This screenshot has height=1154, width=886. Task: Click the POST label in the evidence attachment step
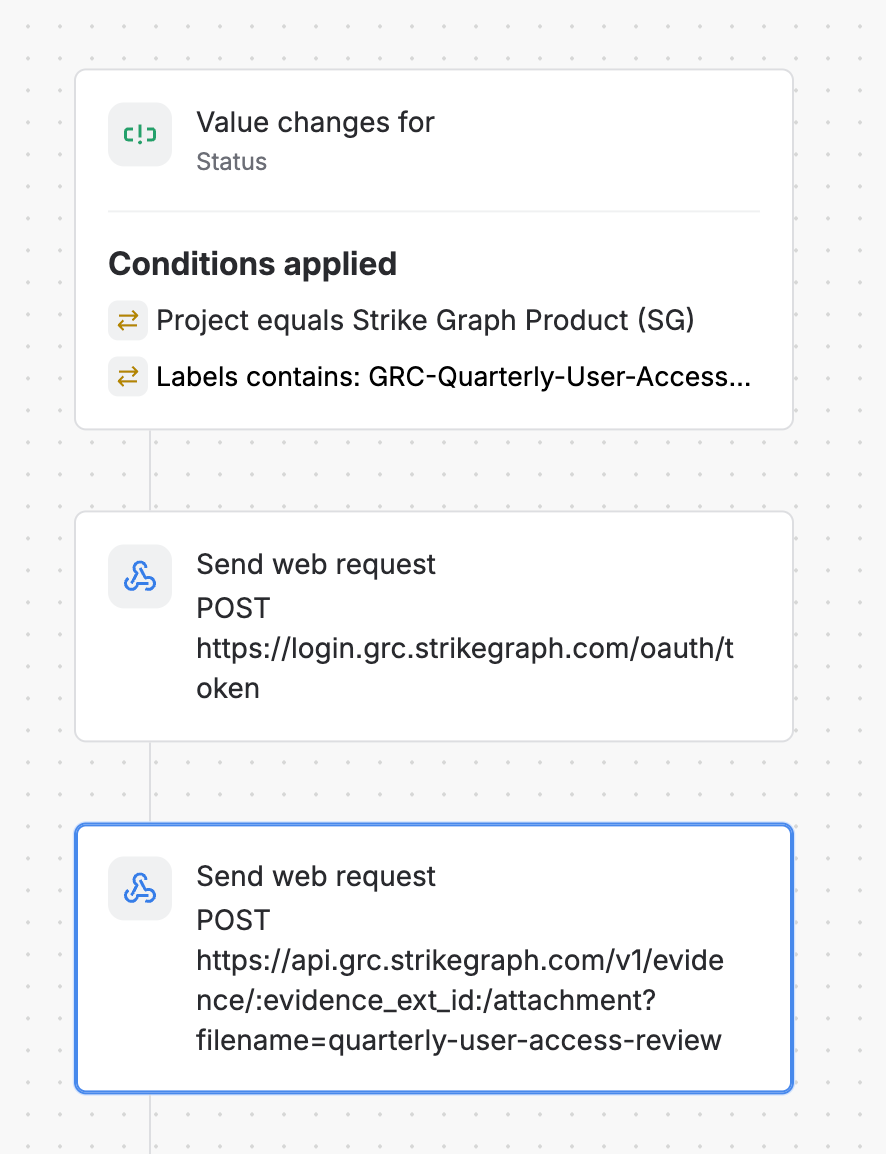[x=233, y=921]
